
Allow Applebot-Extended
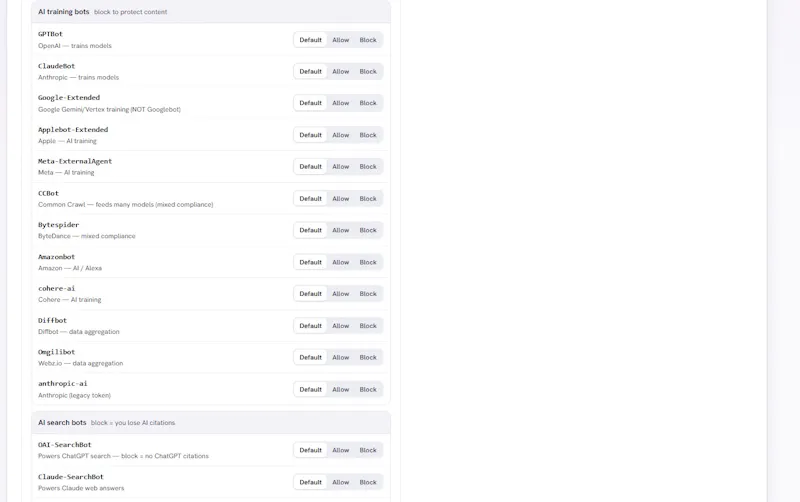point(341,135)
